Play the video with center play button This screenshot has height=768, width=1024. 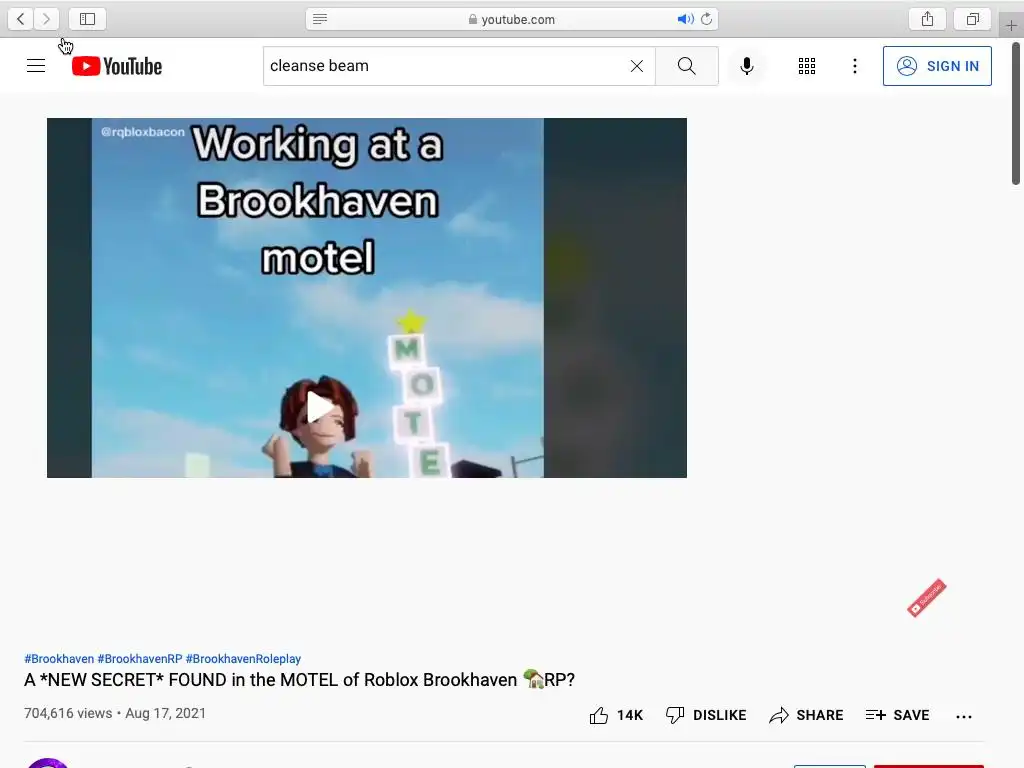click(319, 407)
